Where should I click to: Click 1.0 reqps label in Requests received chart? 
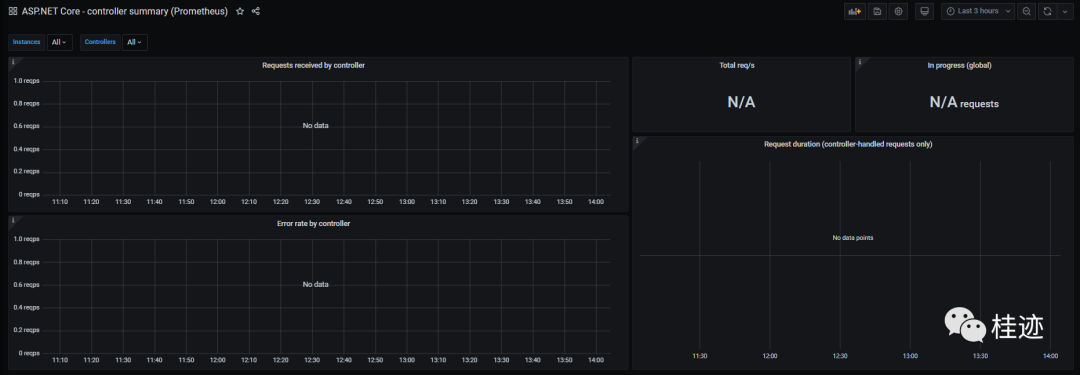pyautogui.click(x=27, y=81)
